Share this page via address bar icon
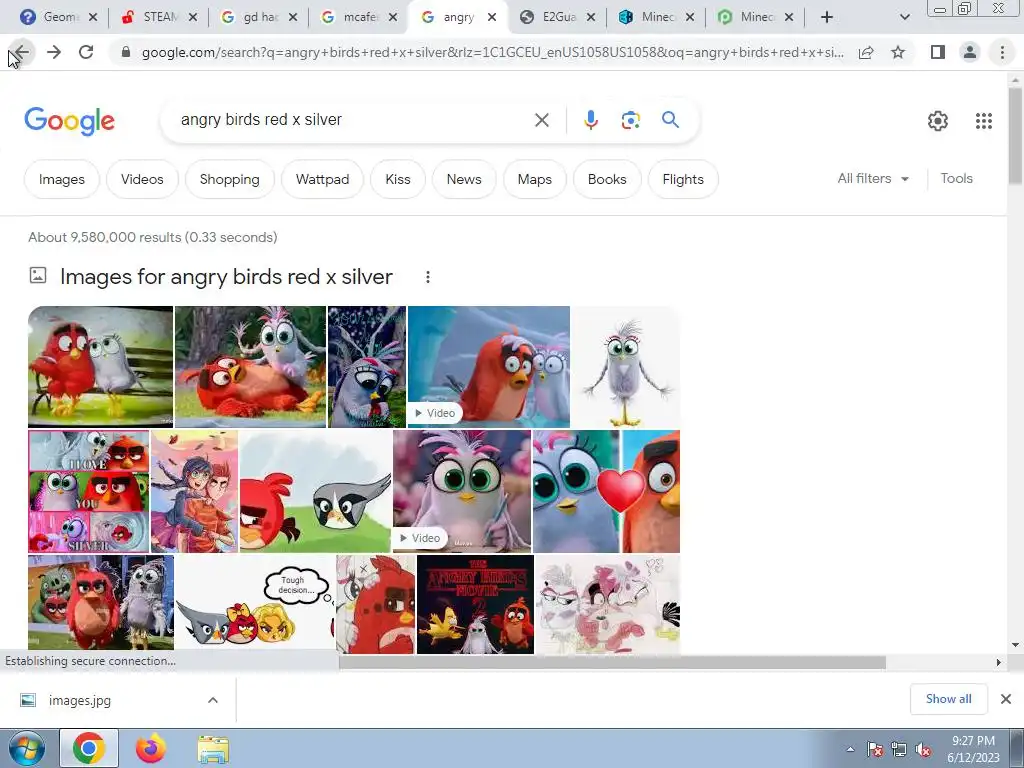1024x768 pixels. pyautogui.click(x=866, y=52)
